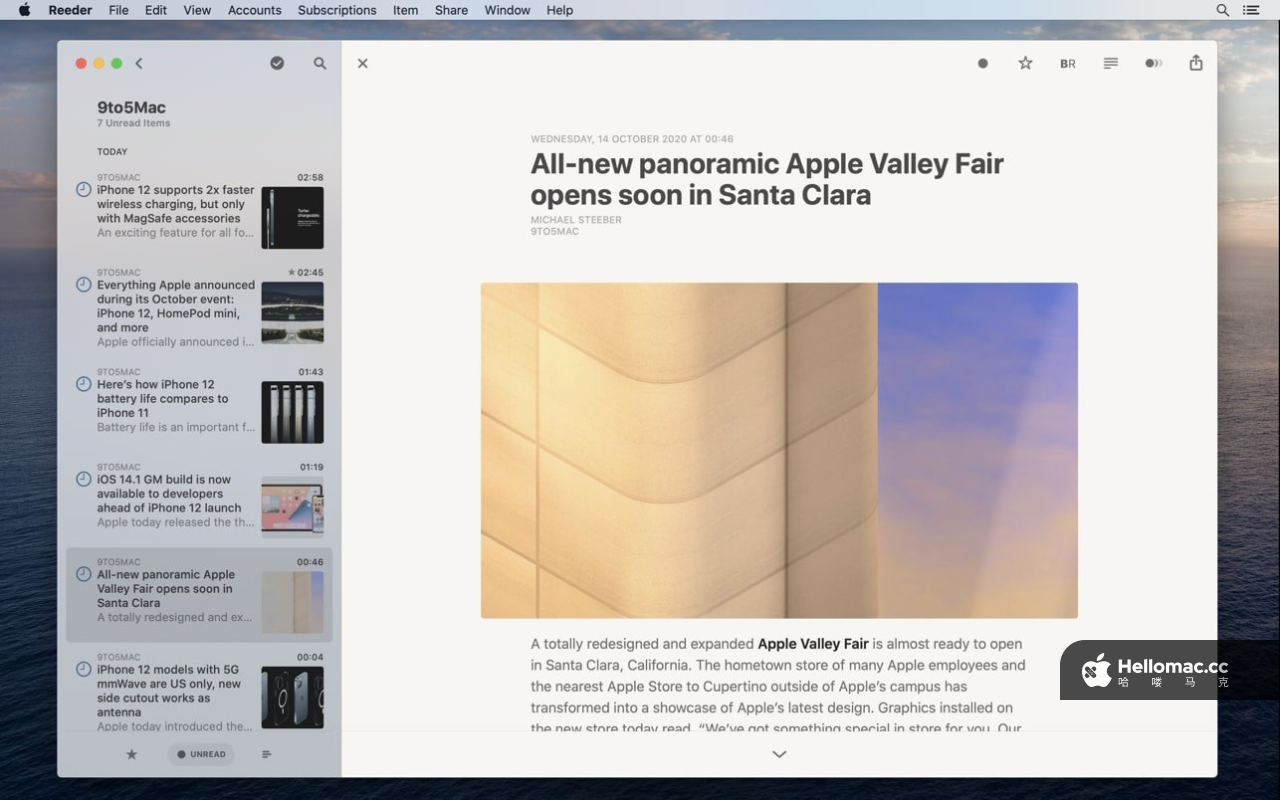1280x800 pixels.
Task: Click author name MICHAEL STEEBER
Action: tap(576, 220)
